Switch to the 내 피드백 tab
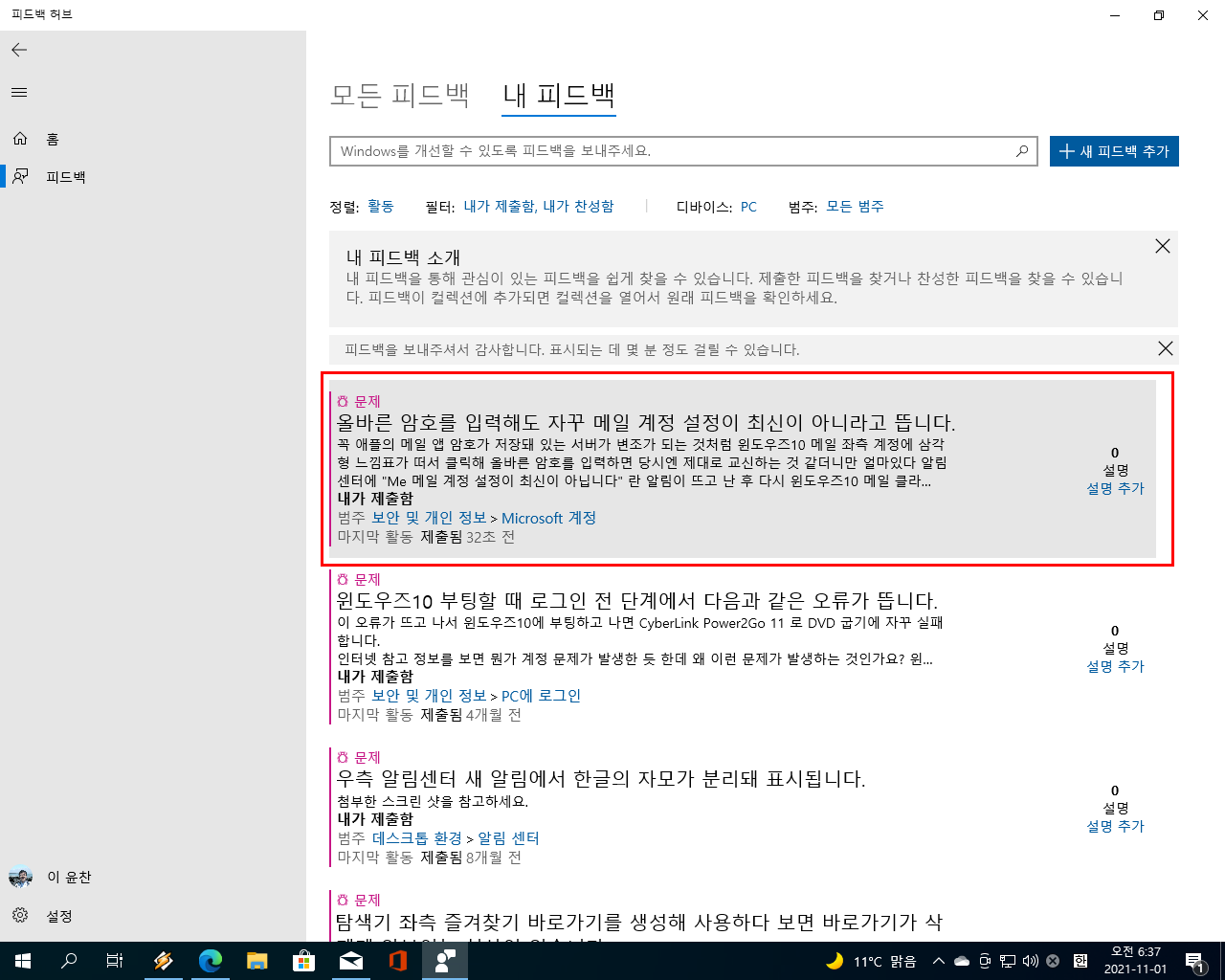 559,95
